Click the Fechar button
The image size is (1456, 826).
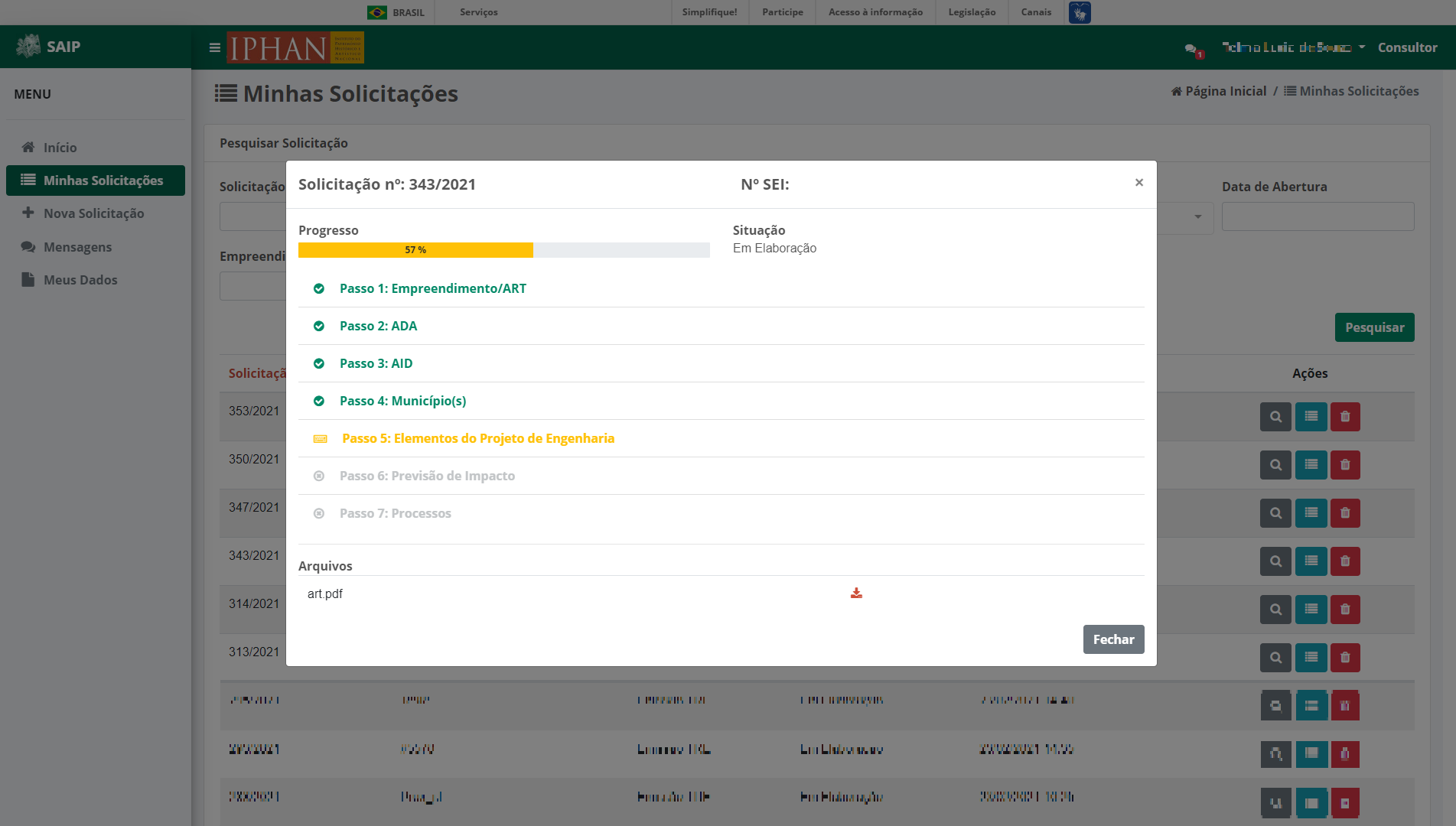[x=1113, y=639]
